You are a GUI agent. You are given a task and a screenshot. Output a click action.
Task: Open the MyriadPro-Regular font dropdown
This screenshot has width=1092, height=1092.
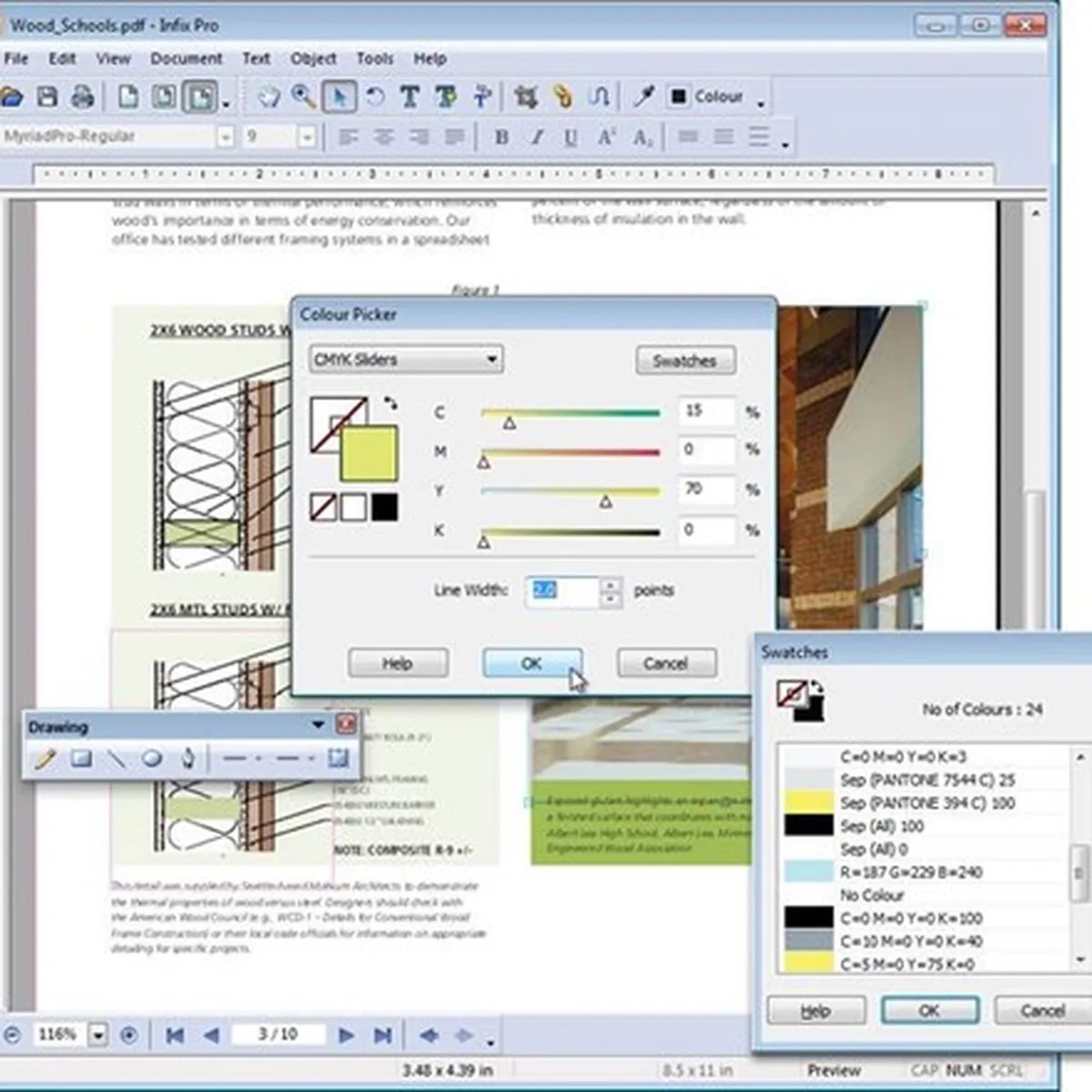(226, 137)
